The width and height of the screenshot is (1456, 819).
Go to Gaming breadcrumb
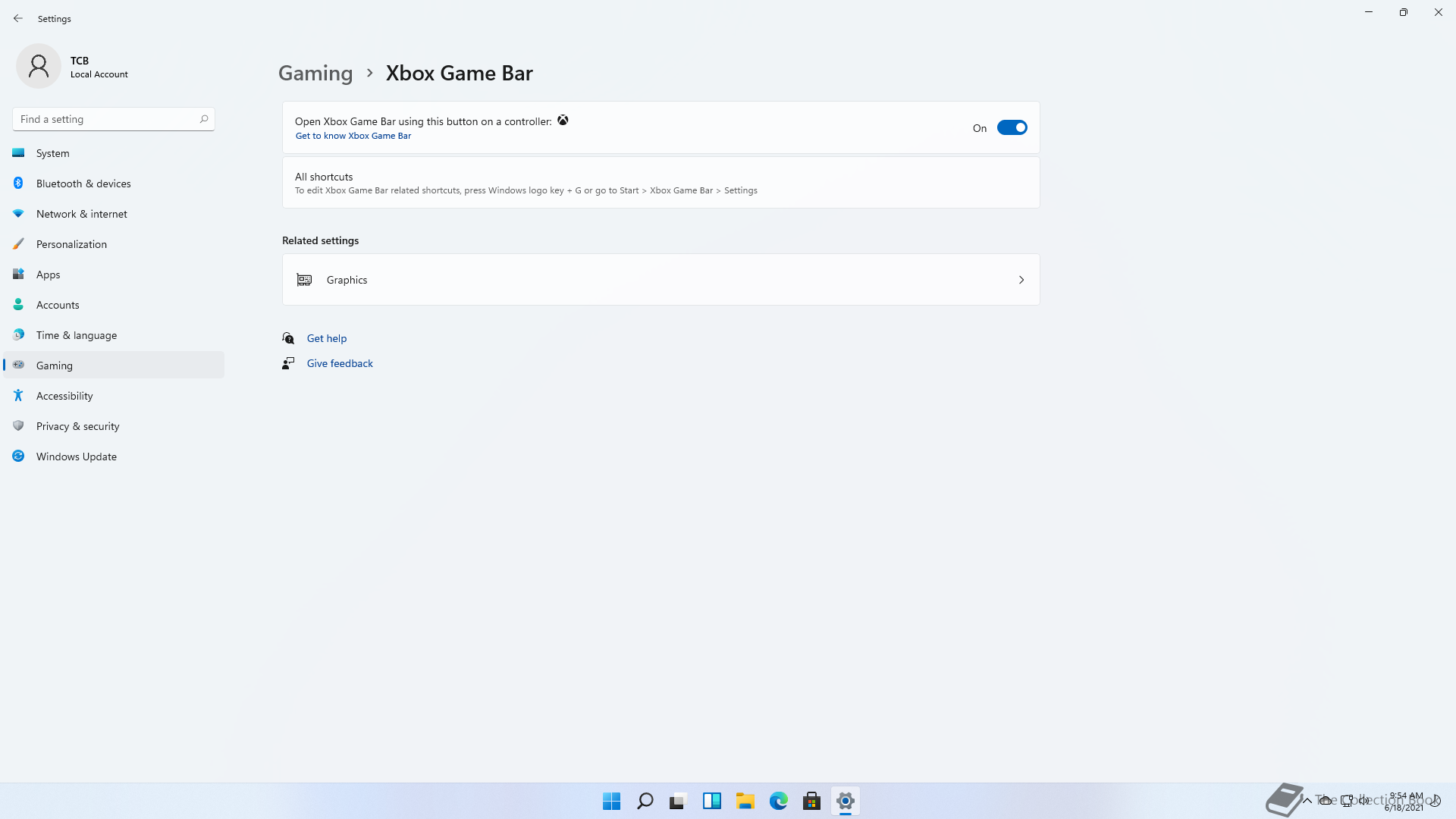315,73
